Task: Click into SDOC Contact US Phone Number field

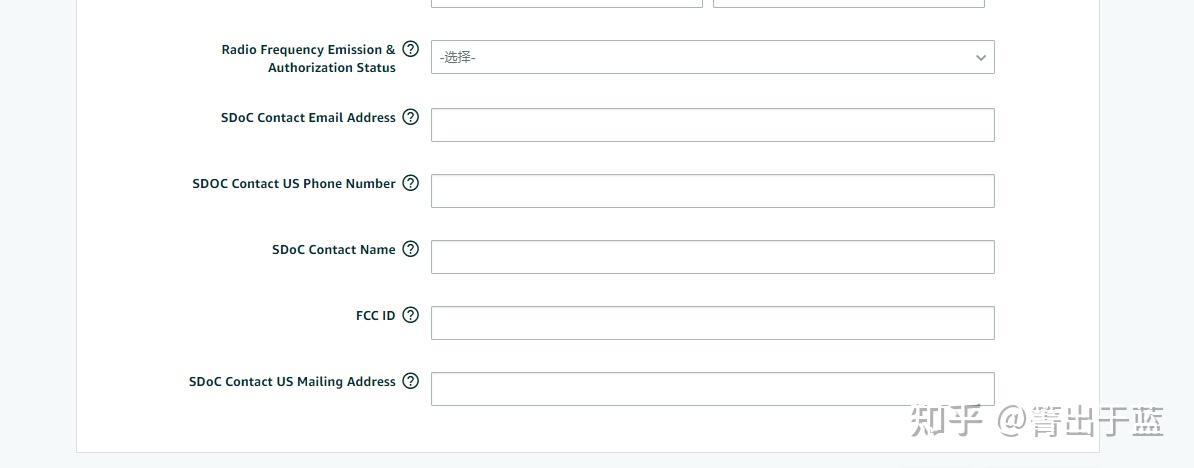Action: [x=712, y=191]
